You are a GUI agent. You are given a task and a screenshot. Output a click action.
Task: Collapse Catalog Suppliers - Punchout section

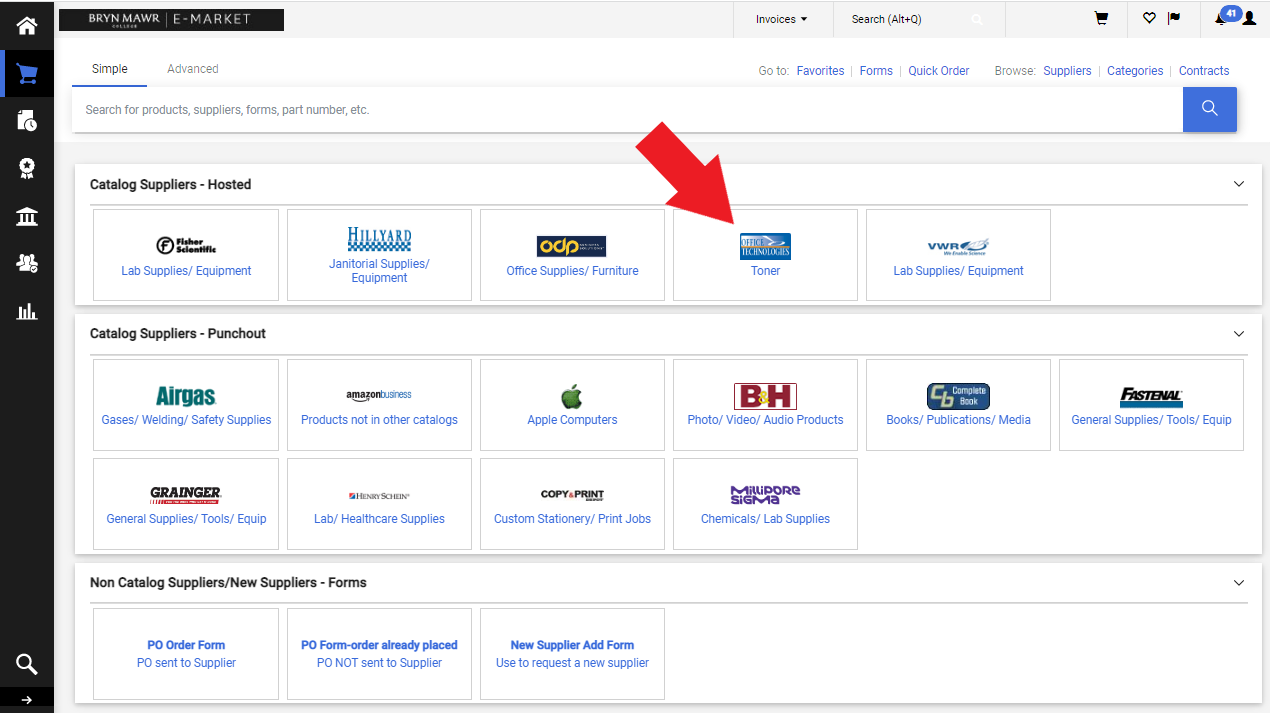(1239, 333)
